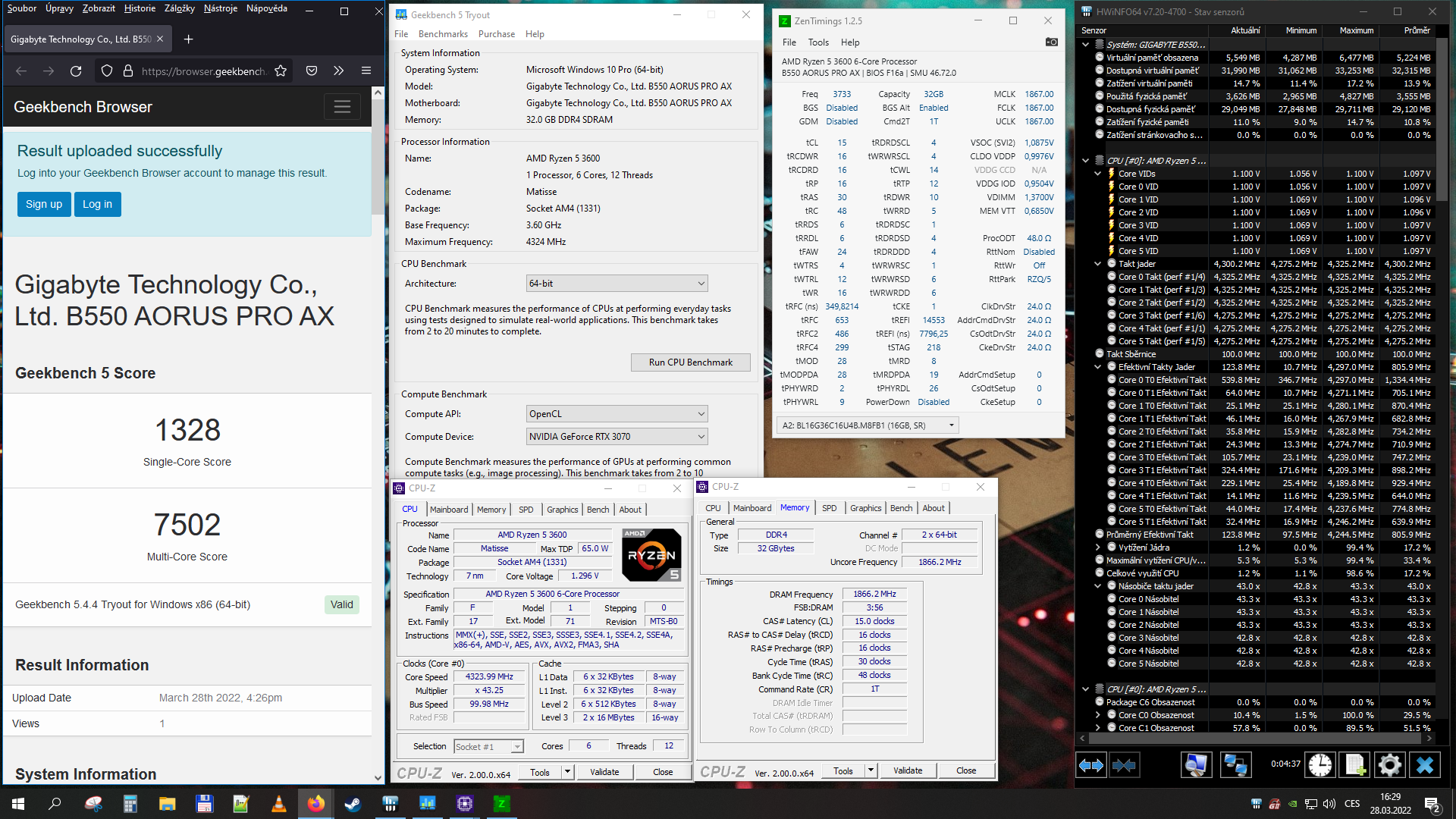The height and width of the screenshot is (819, 1456).
Task: Open a new Firefox tab
Action: [x=189, y=39]
